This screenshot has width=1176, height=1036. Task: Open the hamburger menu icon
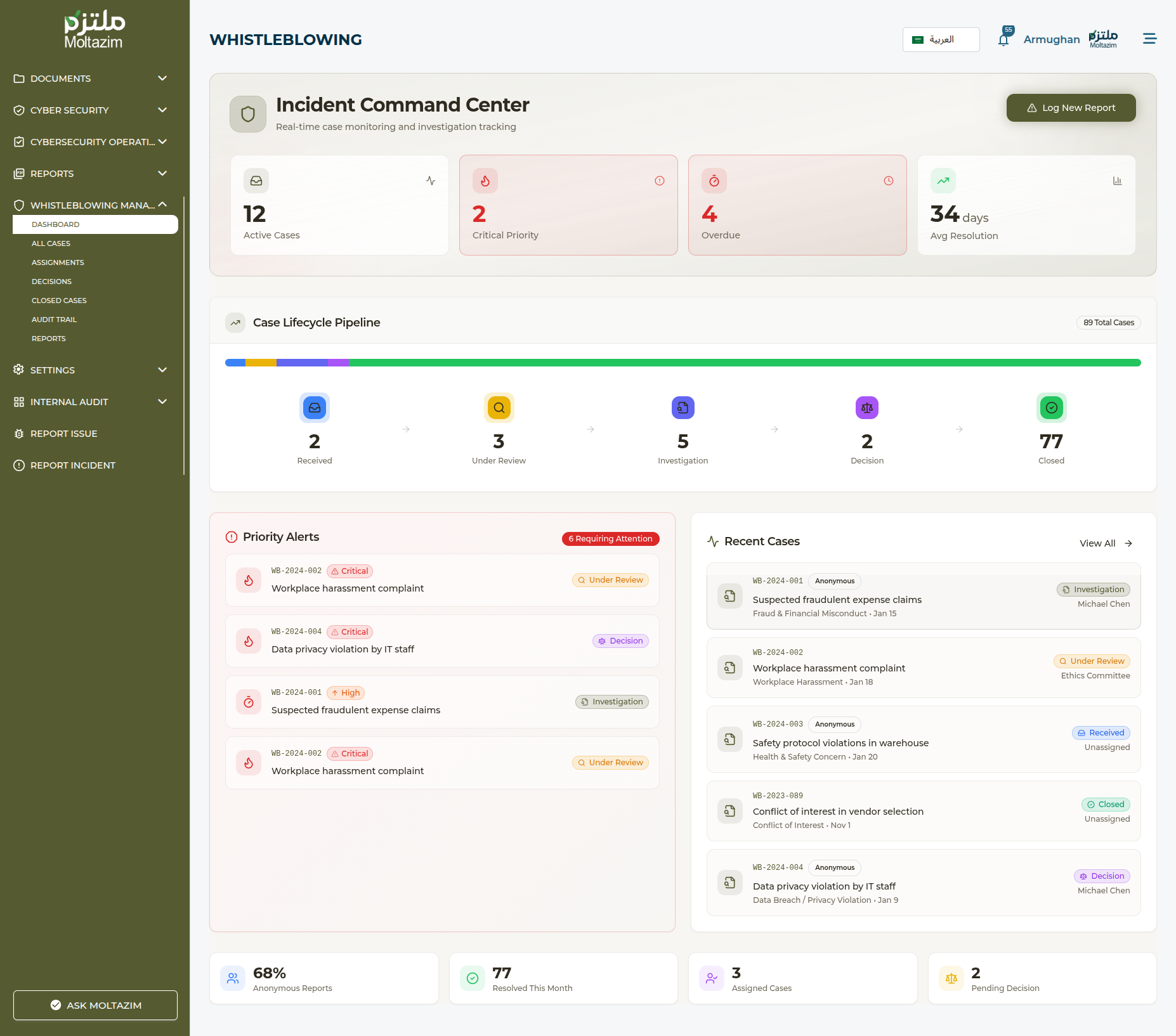tap(1149, 39)
